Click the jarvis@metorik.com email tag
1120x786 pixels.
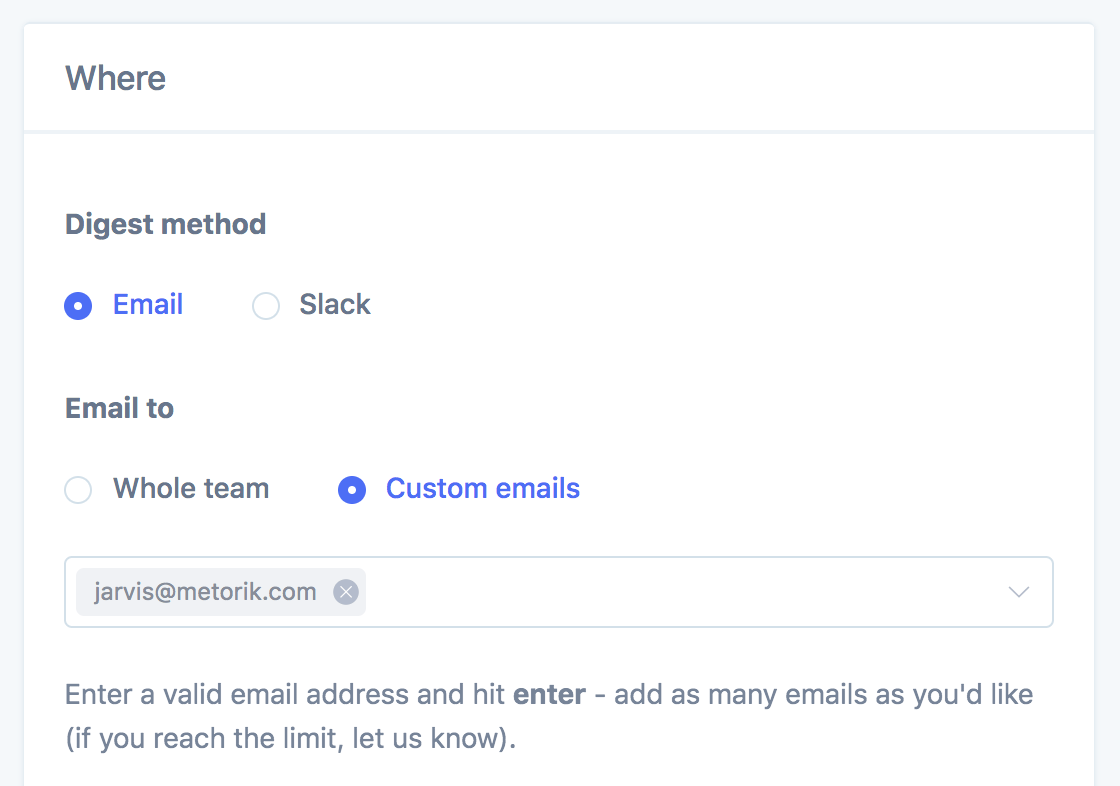point(205,592)
